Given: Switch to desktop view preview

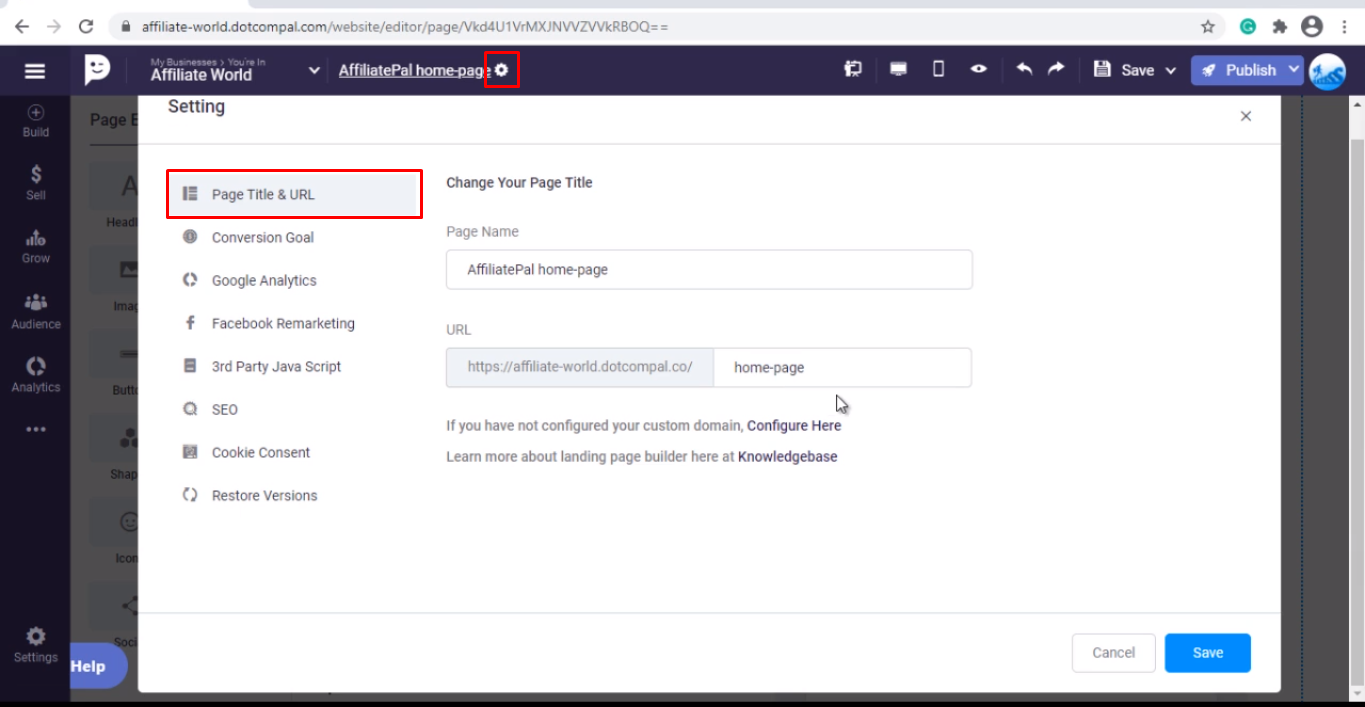Looking at the screenshot, I should click(x=898, y=69).
